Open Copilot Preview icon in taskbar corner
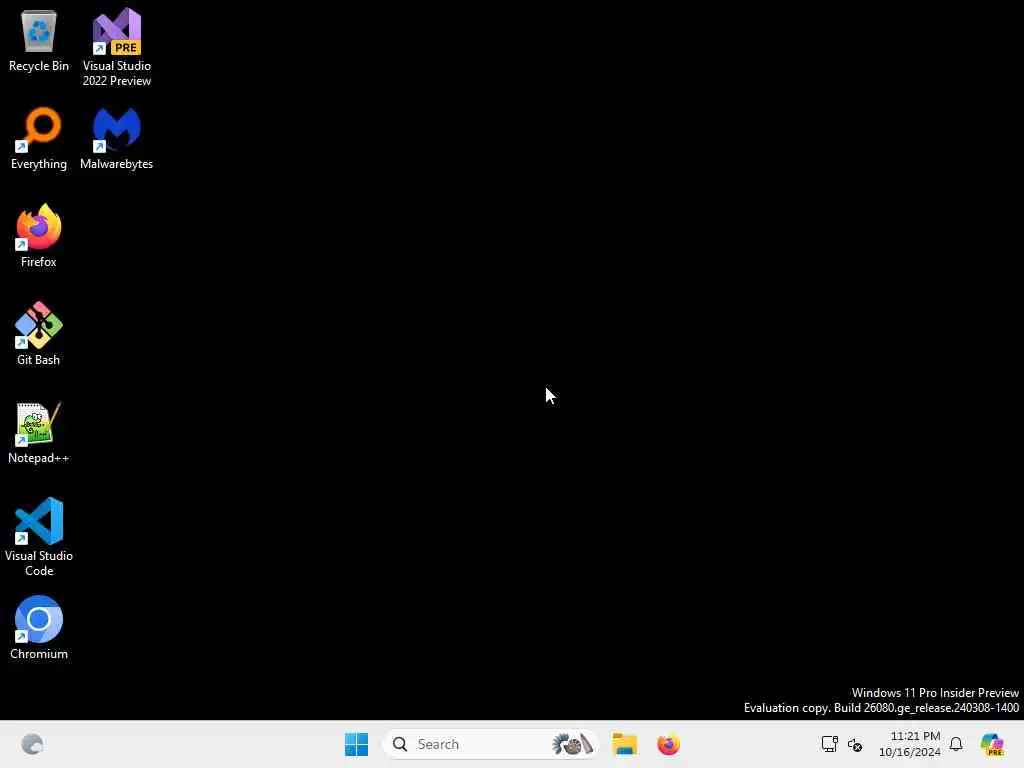 [992, 744]
